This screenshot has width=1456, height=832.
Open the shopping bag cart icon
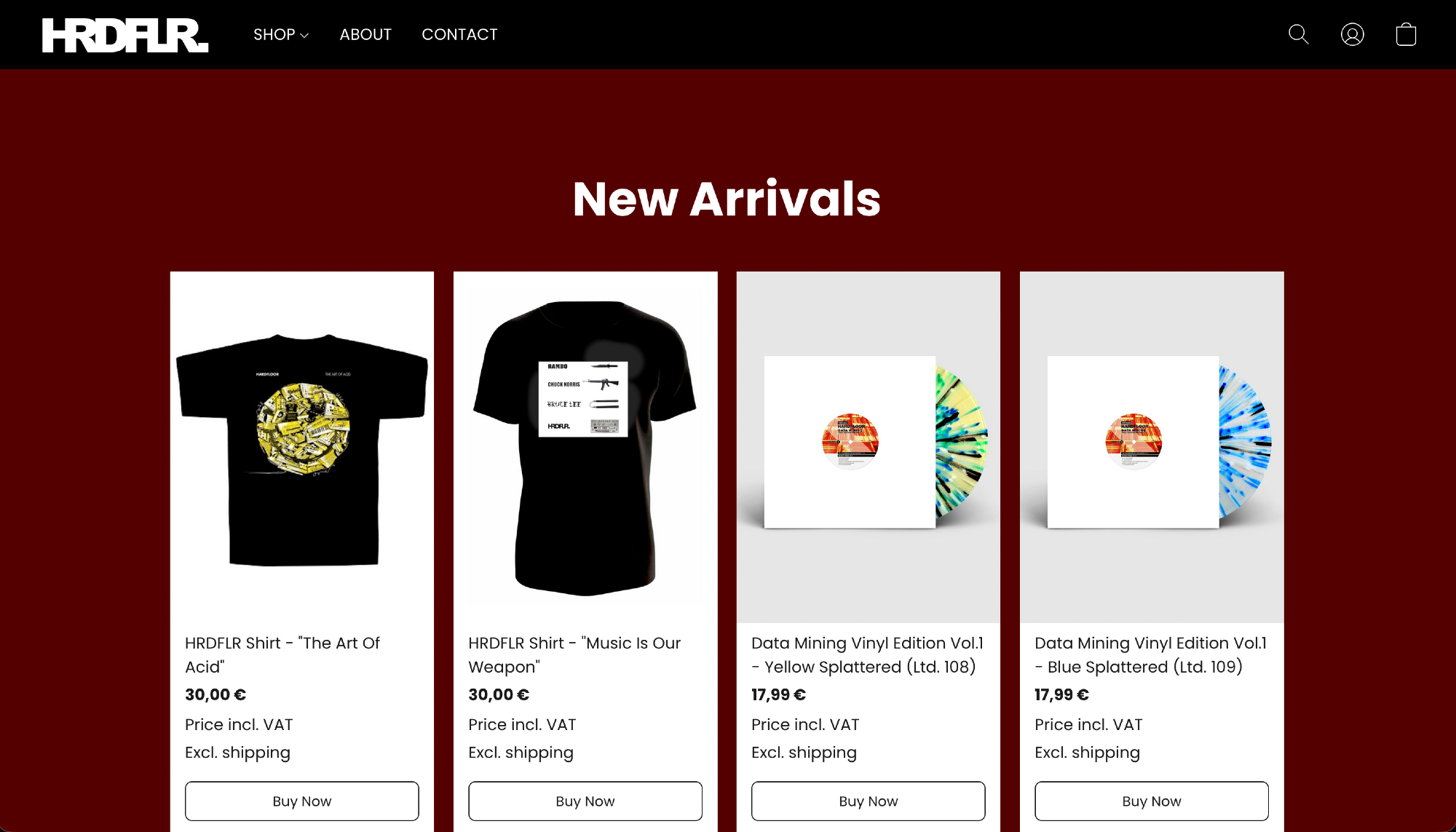[x=1406, y=34]
